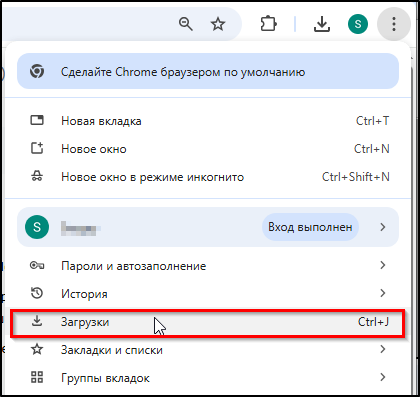Viewport: 420px width, 397px height.
Task: Close the three-dot Chrome menu button
Action: (394, 24)
